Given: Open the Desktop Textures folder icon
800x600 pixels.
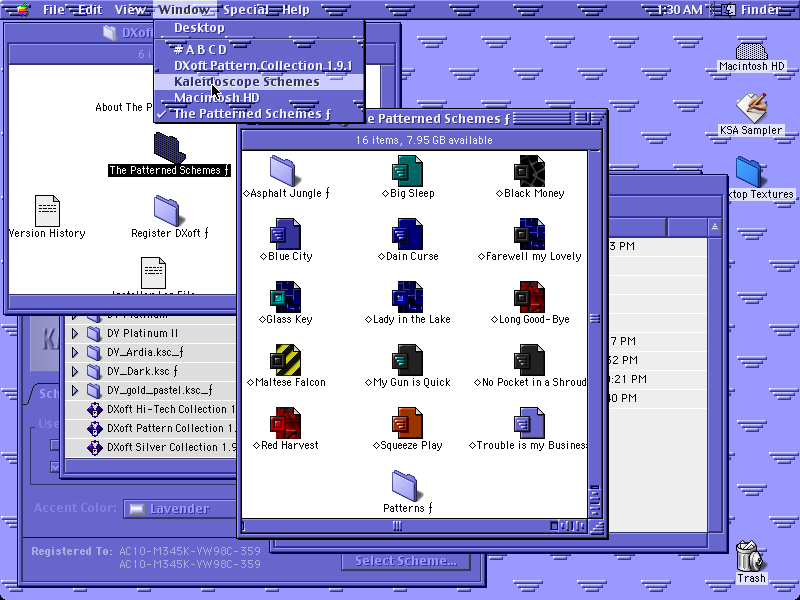Looking at the screenshot, I should [748, 172].
